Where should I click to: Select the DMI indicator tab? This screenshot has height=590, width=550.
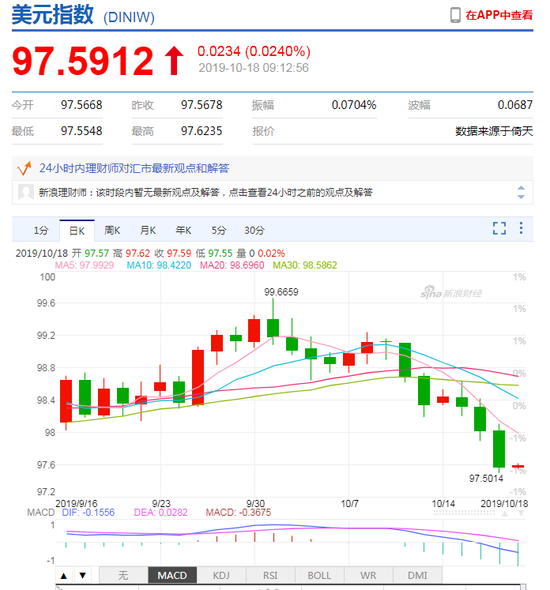pyautogui.click(x=417, y=575)
